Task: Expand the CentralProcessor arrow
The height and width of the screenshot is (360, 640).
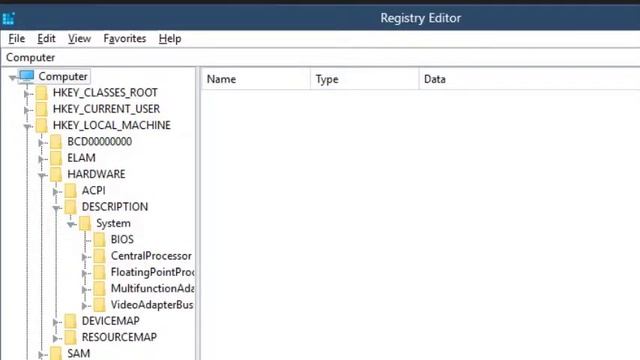Action: [85, 257]
